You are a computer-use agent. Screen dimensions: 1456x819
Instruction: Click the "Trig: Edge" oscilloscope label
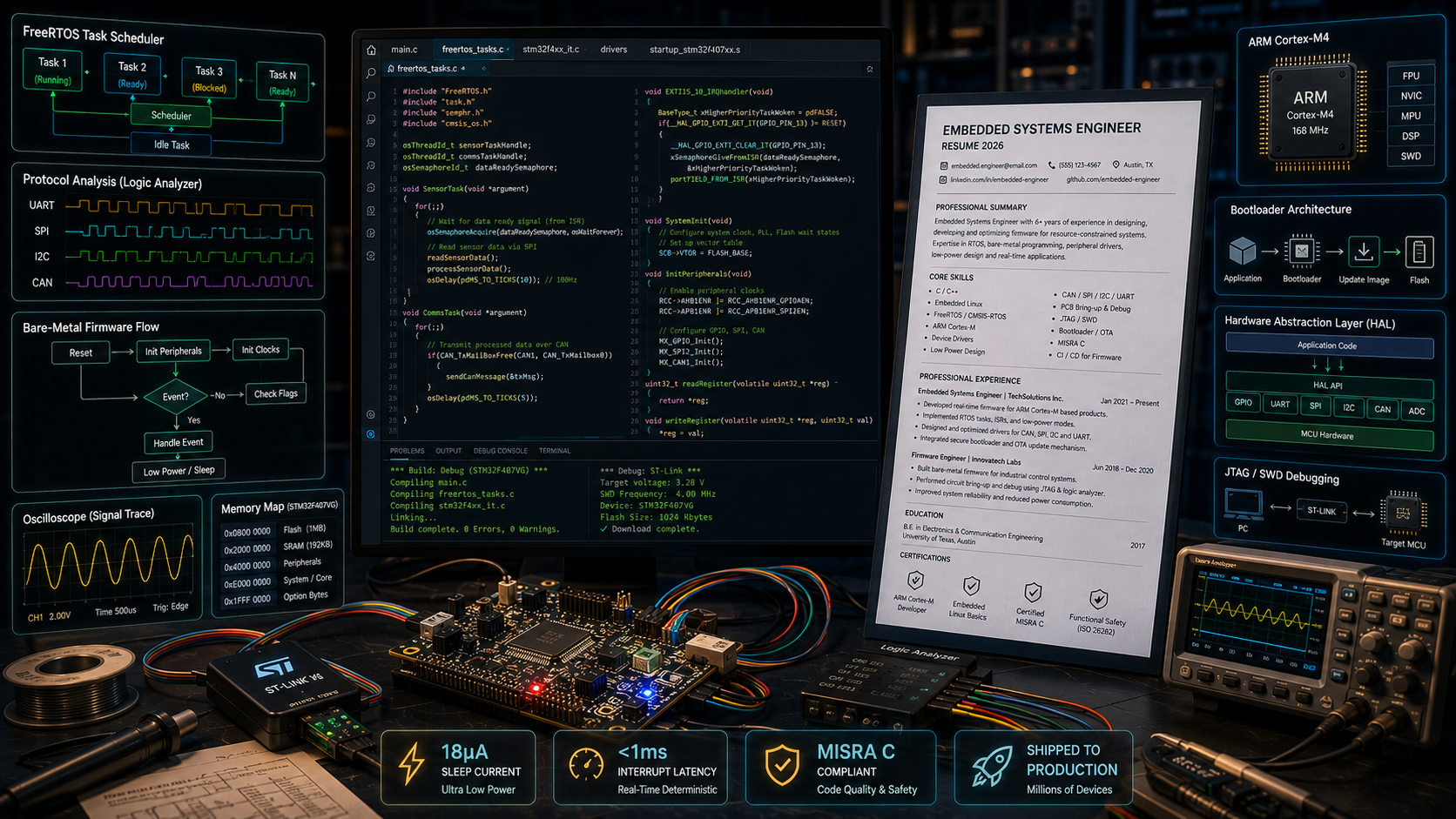tap(171, 607)
